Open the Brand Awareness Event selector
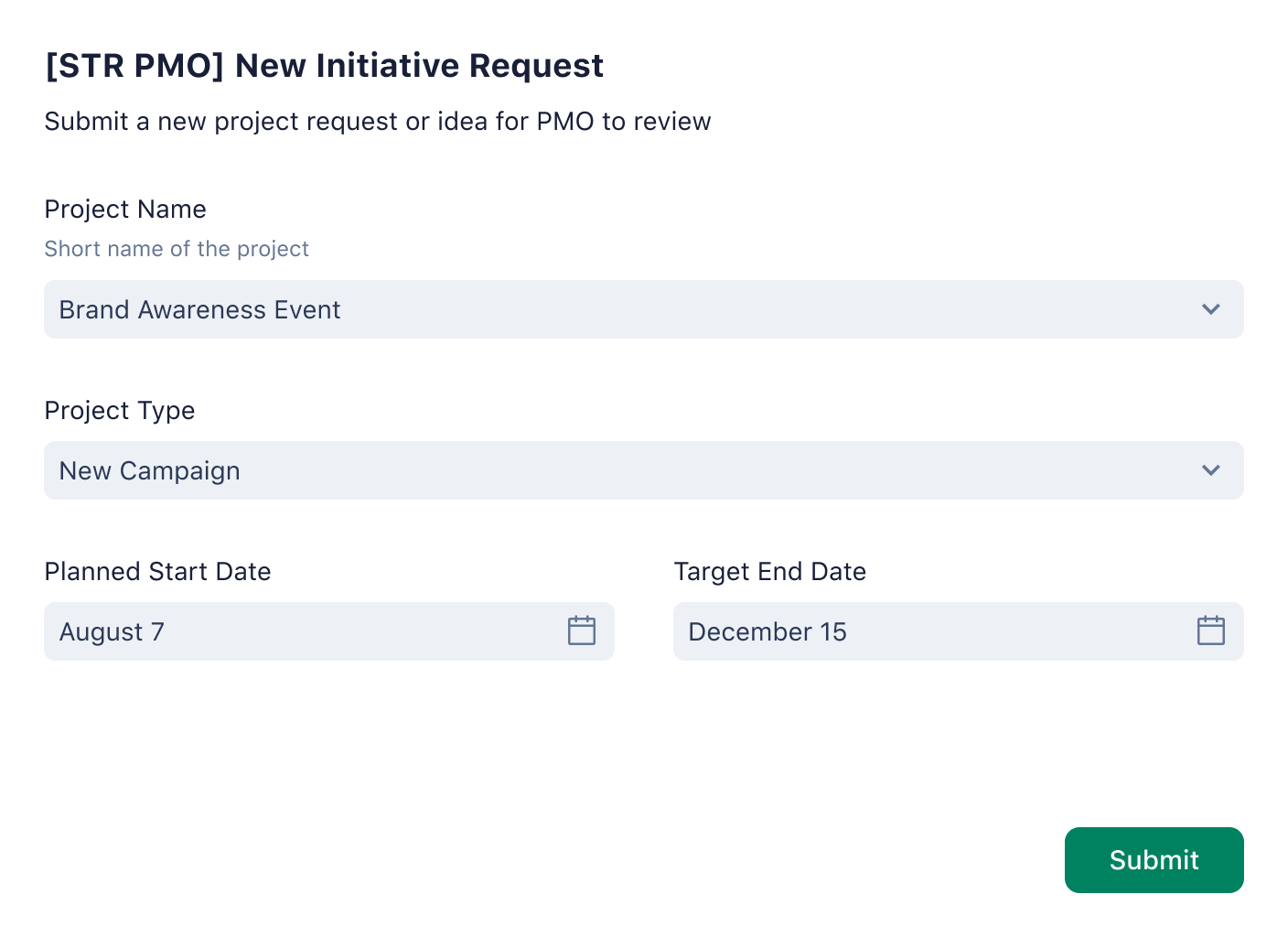The image size is (1288, 937). [643, 309]
